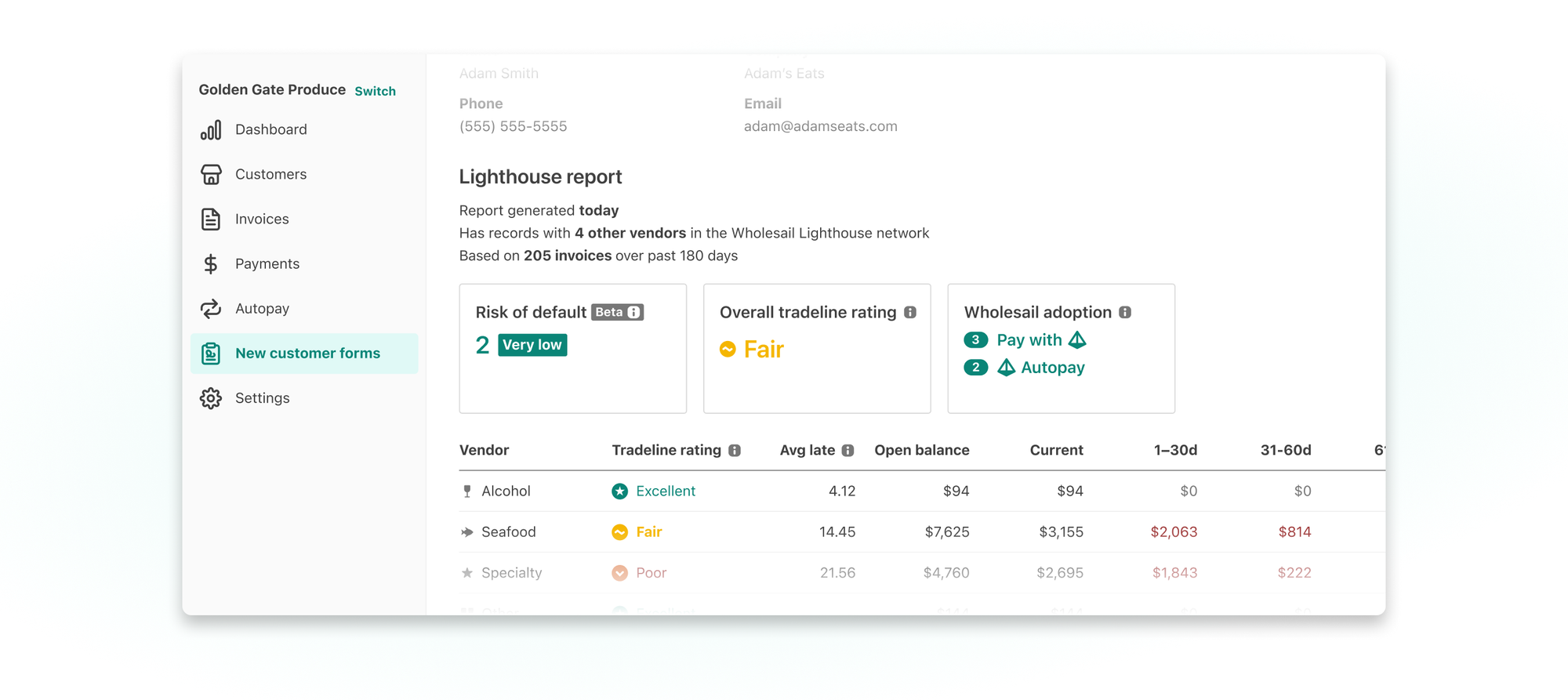This screenshot has height=700, width=1568.
Task: Click info icon in Avg late column header
Action: (848, 451)
